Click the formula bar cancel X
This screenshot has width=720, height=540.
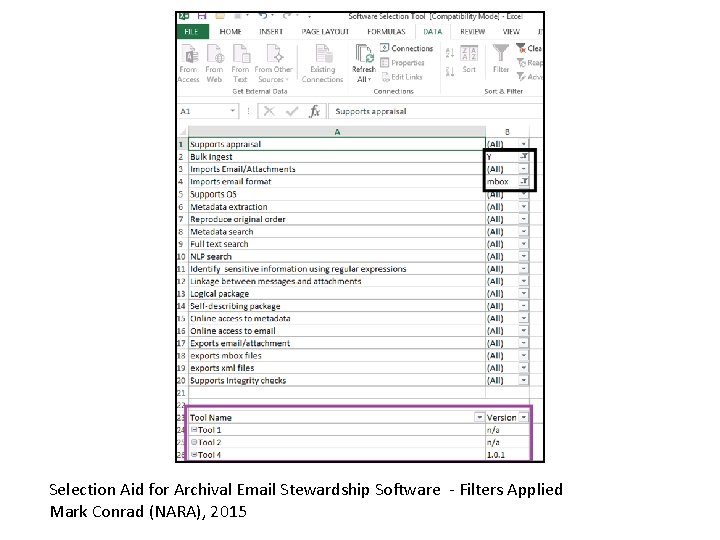[269, 111]
